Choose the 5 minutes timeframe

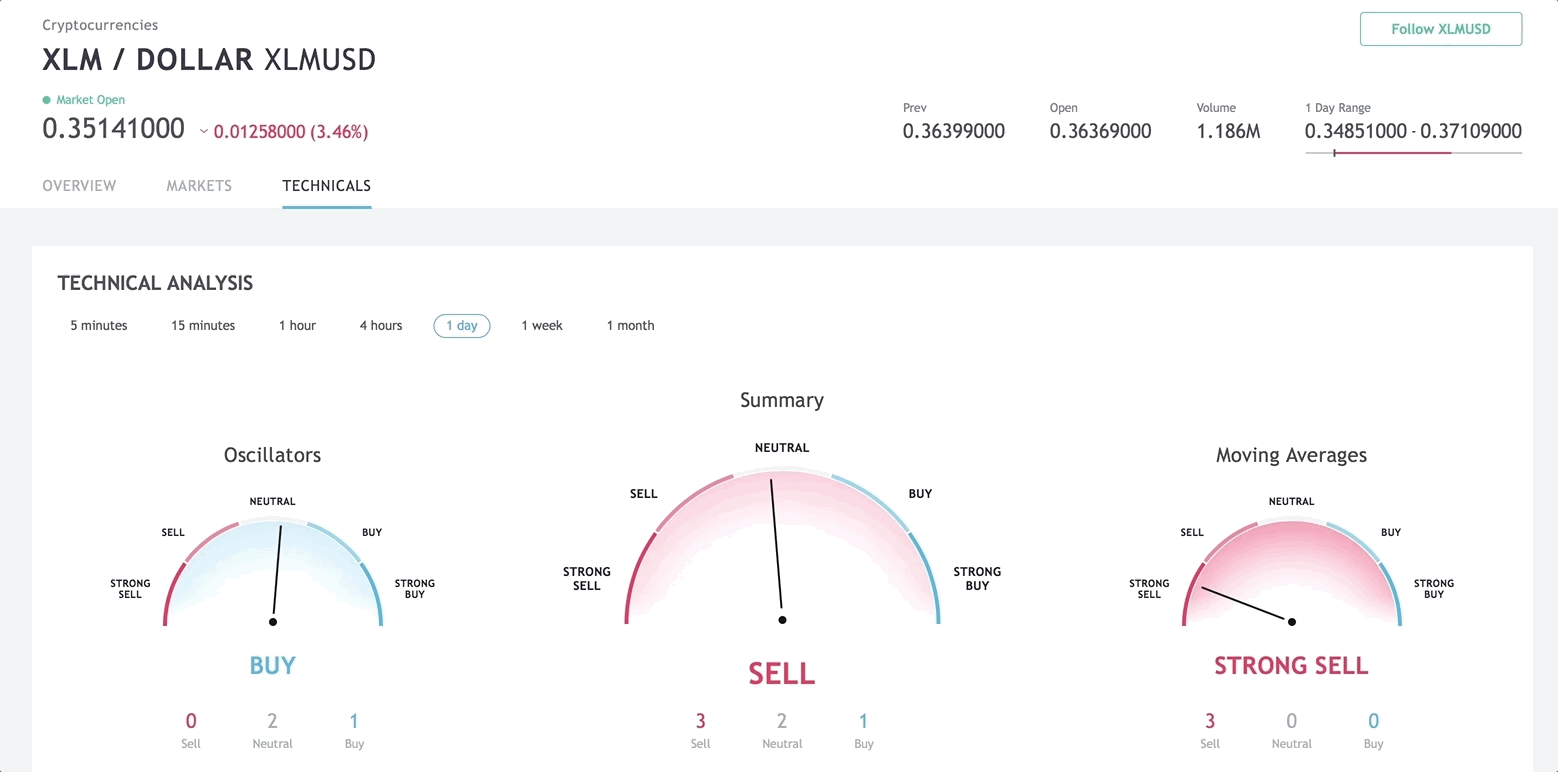pos(99,325)
